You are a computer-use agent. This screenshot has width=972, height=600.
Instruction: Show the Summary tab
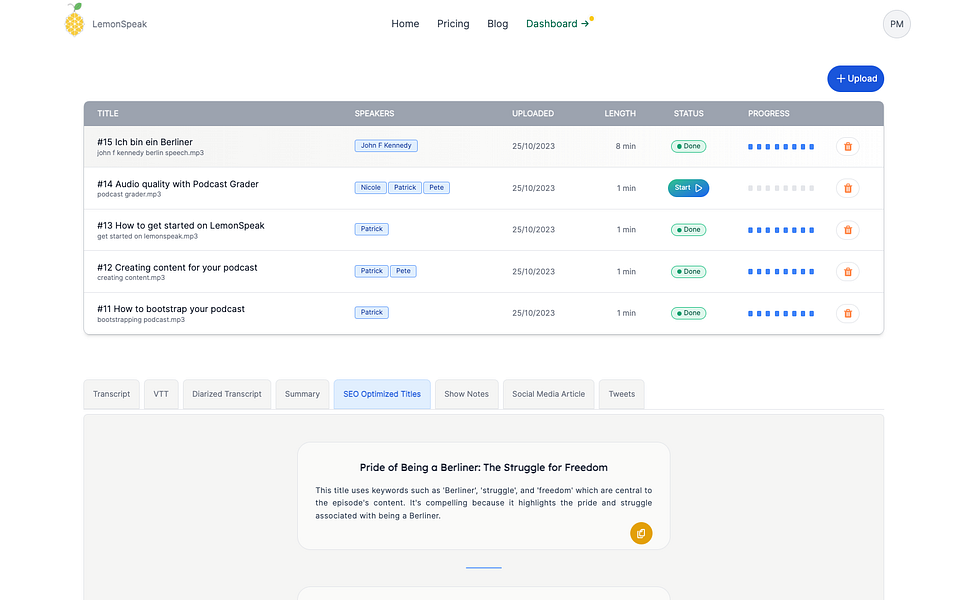click(x=302, y=394)
